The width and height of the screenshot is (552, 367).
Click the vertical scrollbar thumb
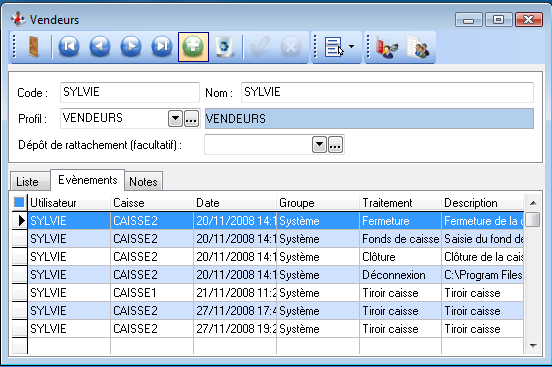(x=533, y=220)
